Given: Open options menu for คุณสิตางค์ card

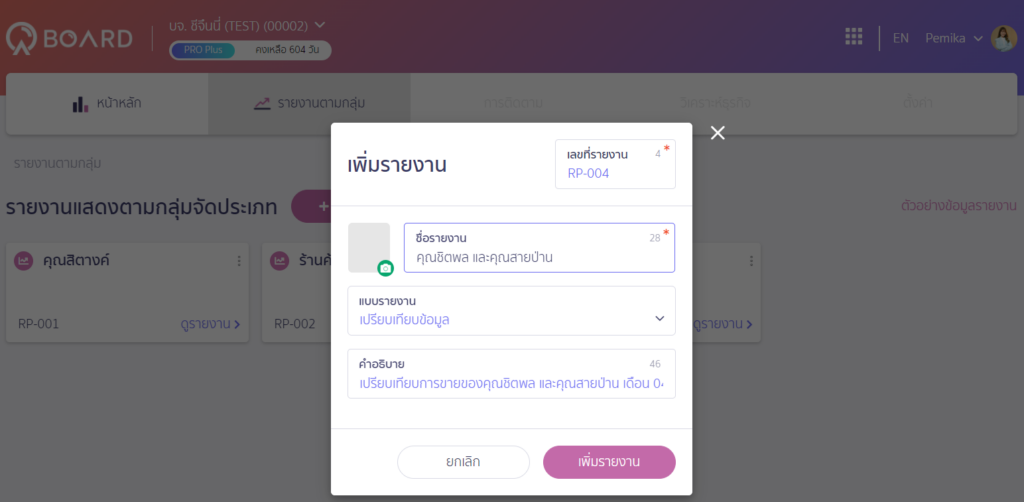Looking at the screenshot, I should [238, 261].
